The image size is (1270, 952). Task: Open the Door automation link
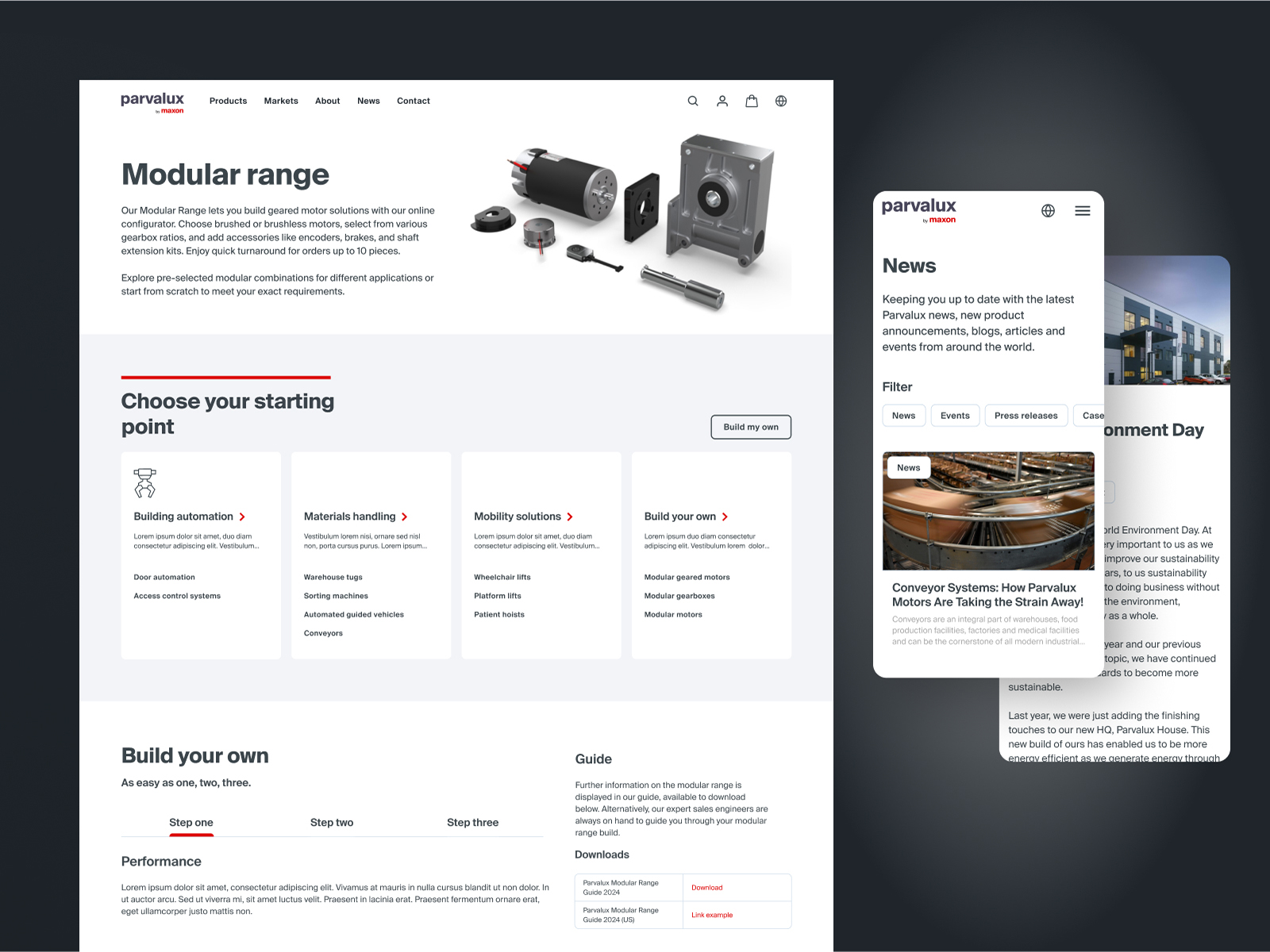tap(164, 578)
